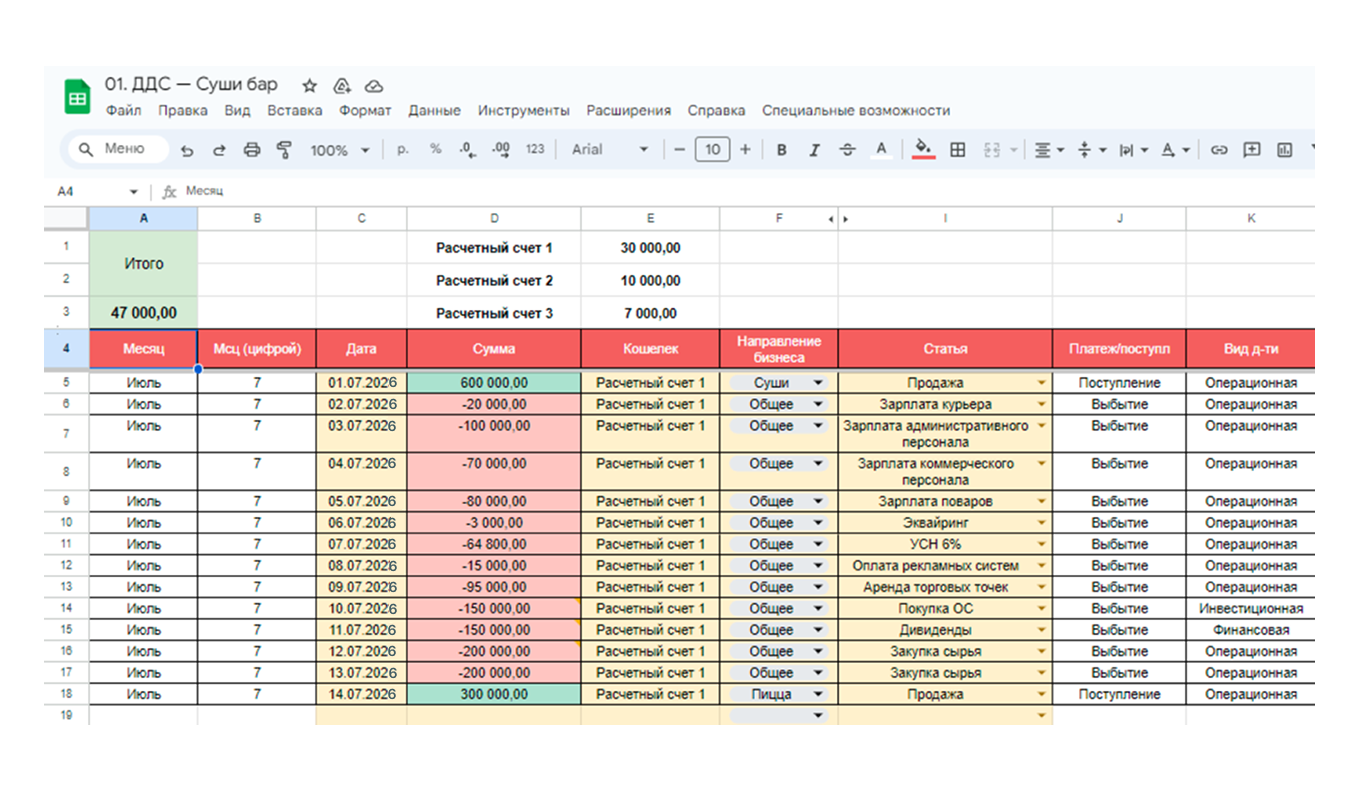This screenshot has height=791, width=1360.
Task: Increase font size with plus button
Action: pos(745,150)
